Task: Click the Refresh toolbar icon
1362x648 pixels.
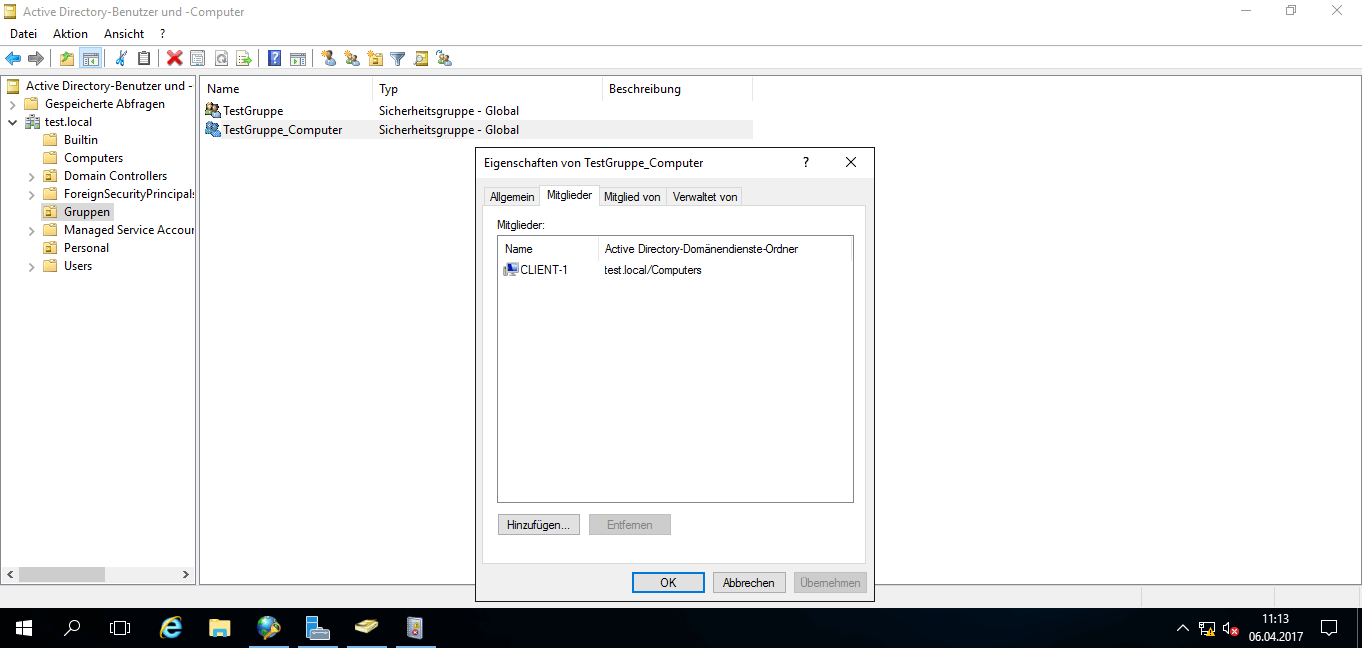Action: pos(221,58)
